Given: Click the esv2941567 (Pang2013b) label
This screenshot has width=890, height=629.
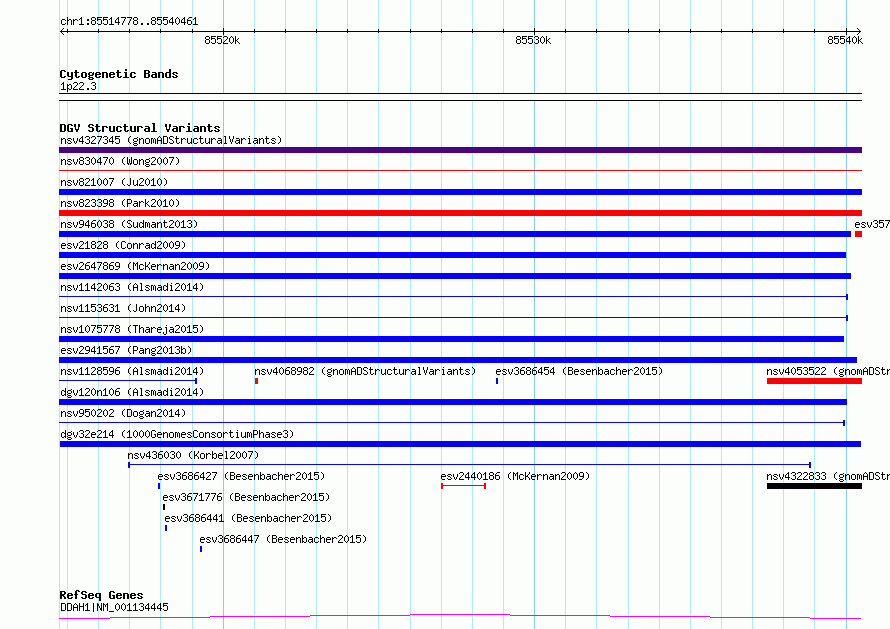Looking at the screenshot, I should 126,350.
